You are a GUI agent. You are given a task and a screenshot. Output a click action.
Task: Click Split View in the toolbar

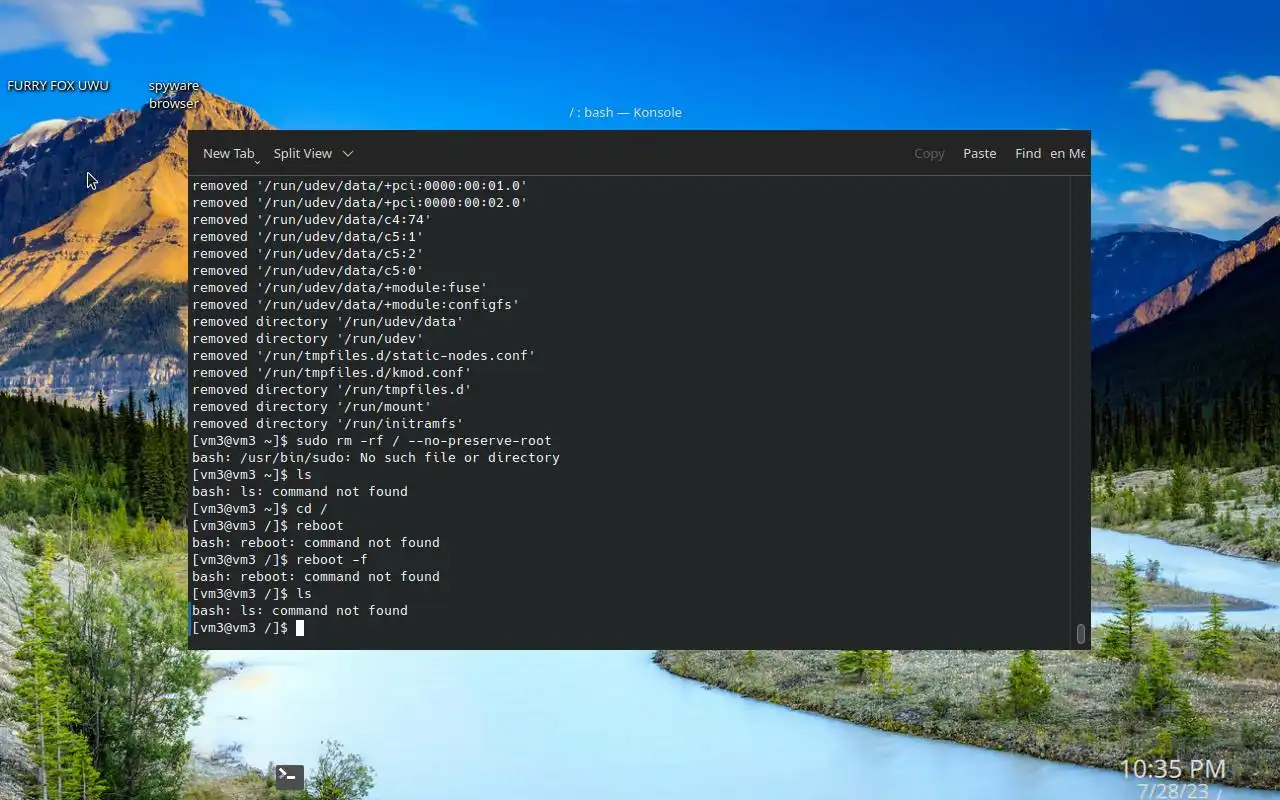click(x=302, y=153)
